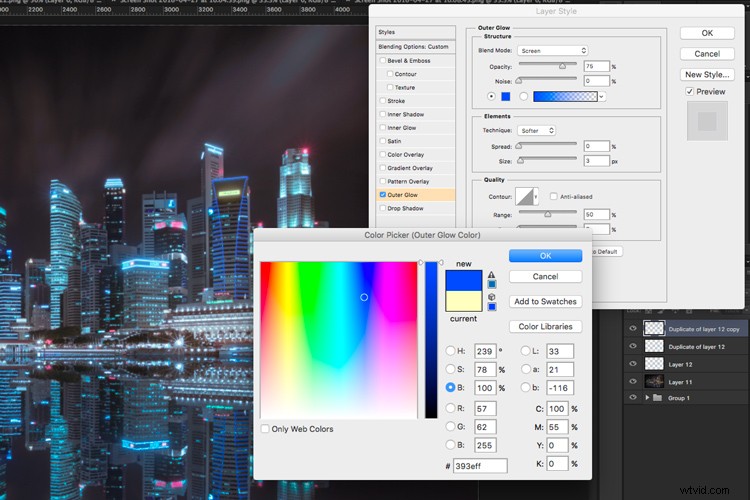Image resolution: width=750 pixels, height=500 pixels.
Task: Select Styles in the Layer Style list
Action: (x=415, y=32)
